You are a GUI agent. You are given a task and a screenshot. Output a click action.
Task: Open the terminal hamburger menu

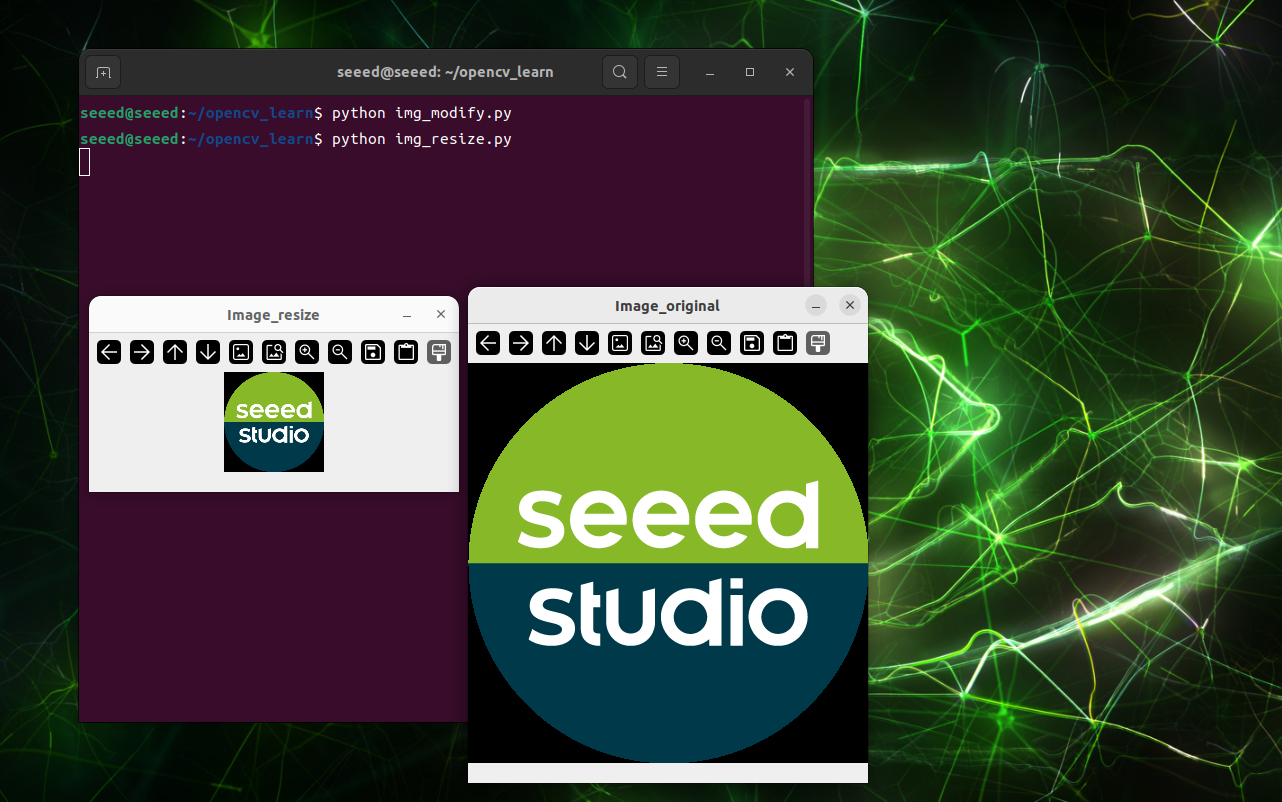662,72
